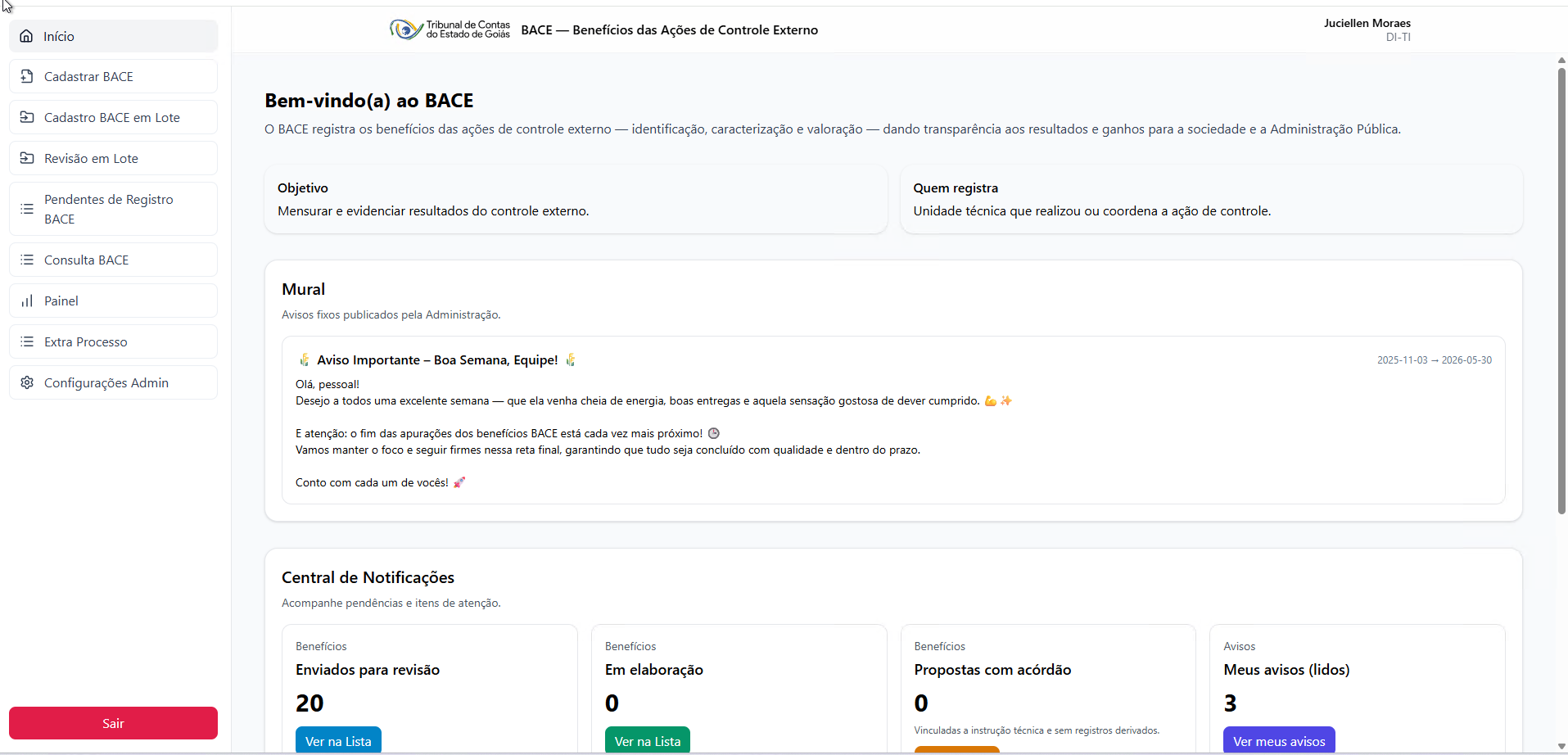This screenshot has height=755, width=1568.
Task: Click the Tribunal de Contas logo
Action: tap(450, 29)
